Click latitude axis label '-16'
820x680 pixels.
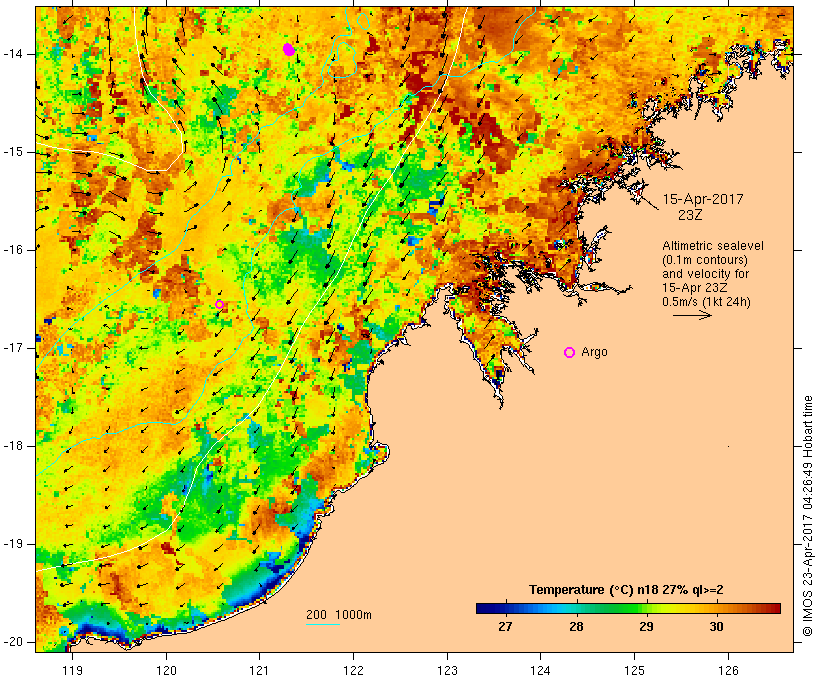(12, 250)
